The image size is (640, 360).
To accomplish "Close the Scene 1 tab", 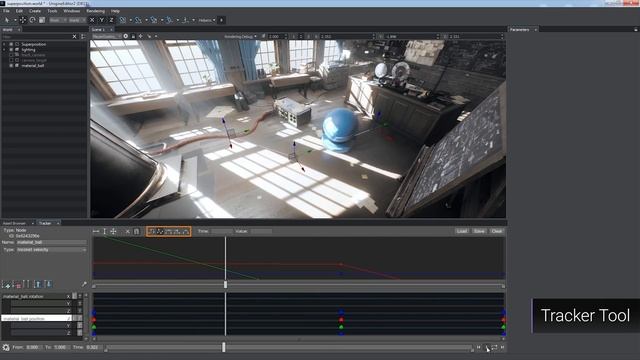I will 111,29.
